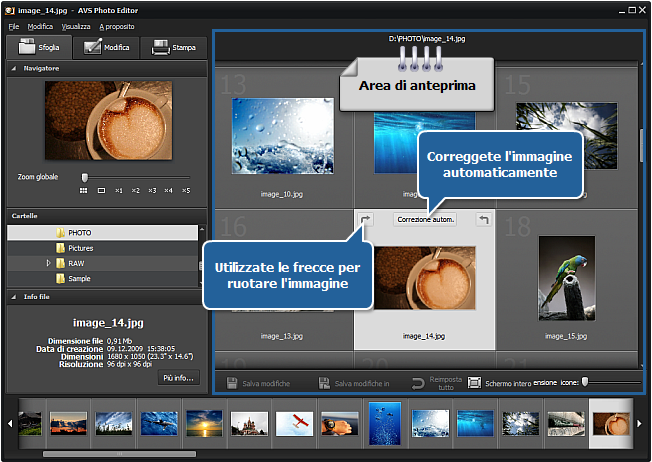
Task: Rotate image_14 with the top-left arrow
Action: [366, 219]
